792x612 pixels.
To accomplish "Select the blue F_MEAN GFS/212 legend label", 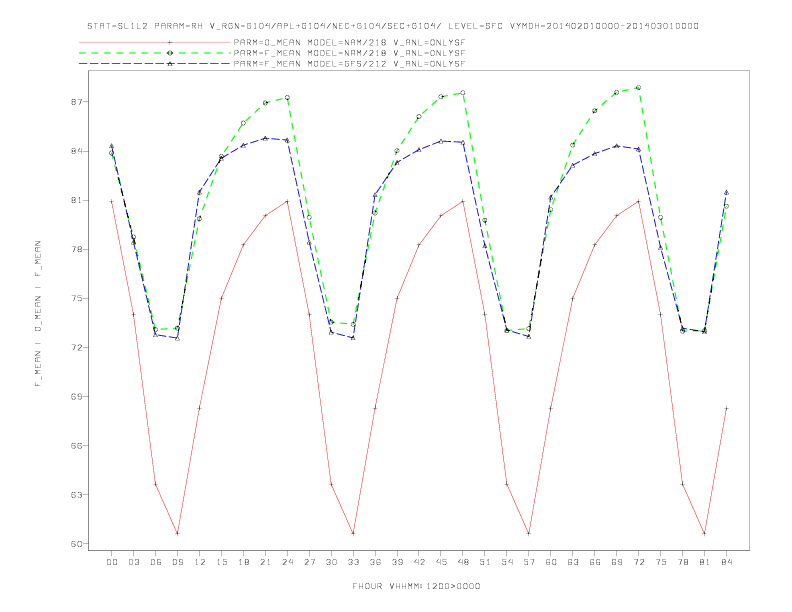I will 349,64.
